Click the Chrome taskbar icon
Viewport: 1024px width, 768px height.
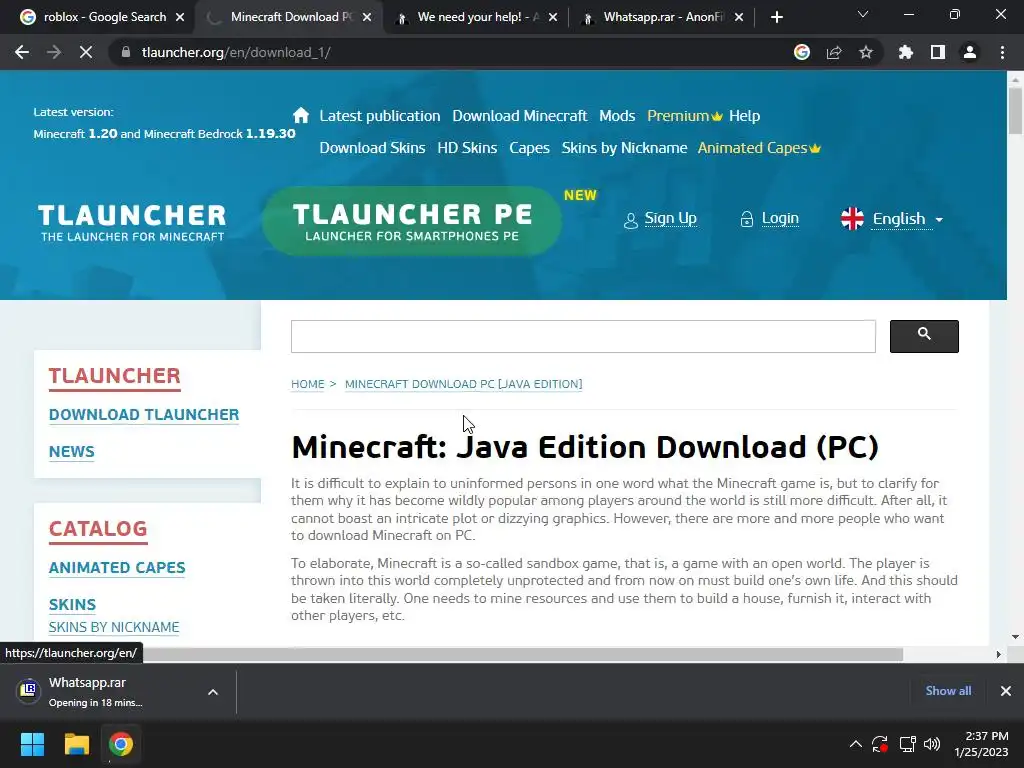coord(121,744)
